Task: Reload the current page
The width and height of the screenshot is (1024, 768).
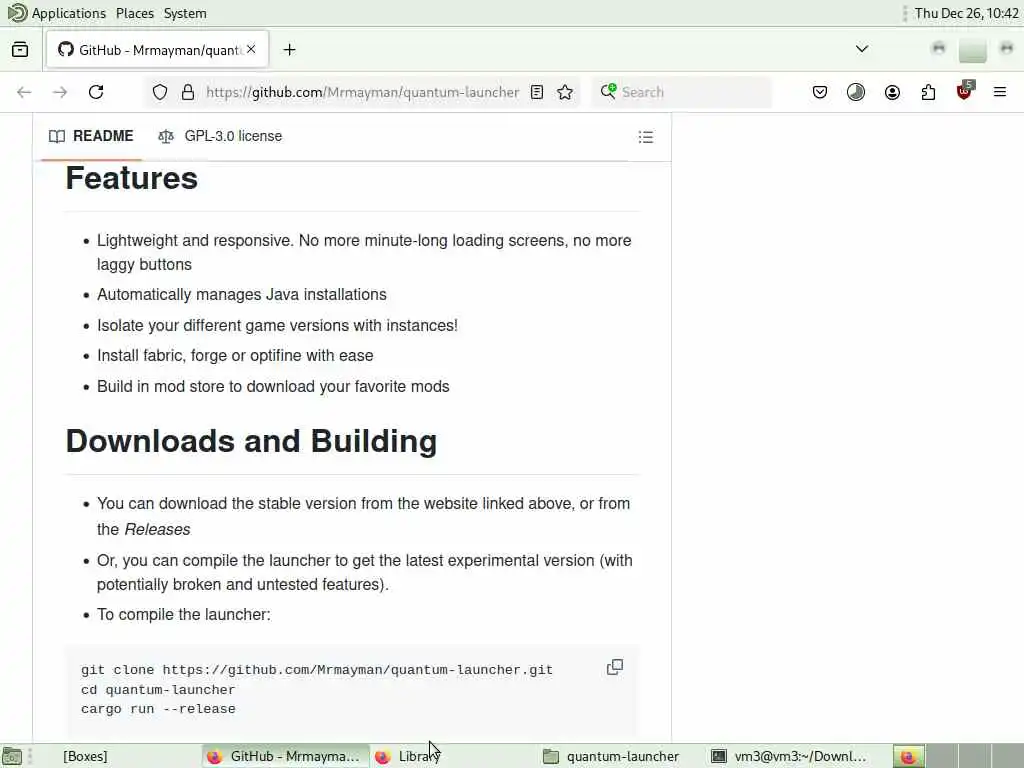Action: (x=96, y=92)
